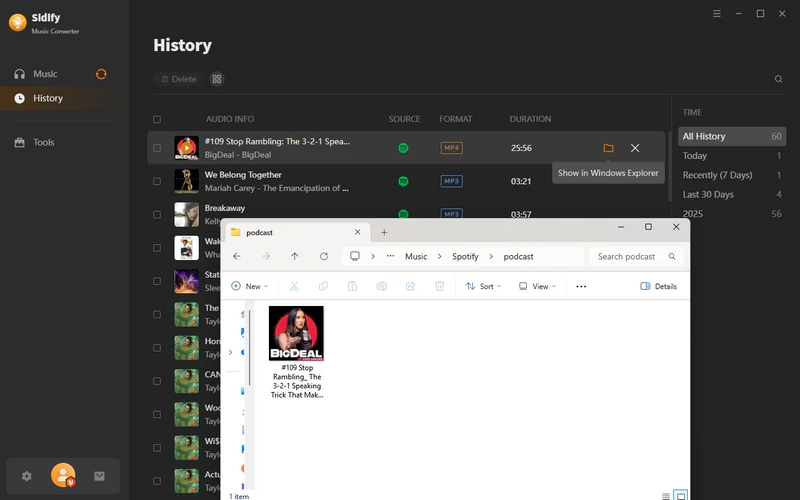Check the box for We Belong Together
This screenshot has width=800, height=500.
(x=157, y=181)
